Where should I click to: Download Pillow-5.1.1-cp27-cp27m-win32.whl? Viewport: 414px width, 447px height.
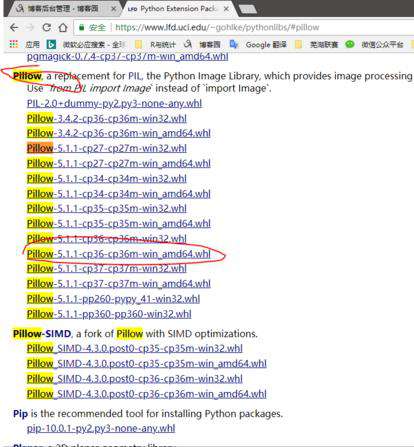tap(107, 148)
